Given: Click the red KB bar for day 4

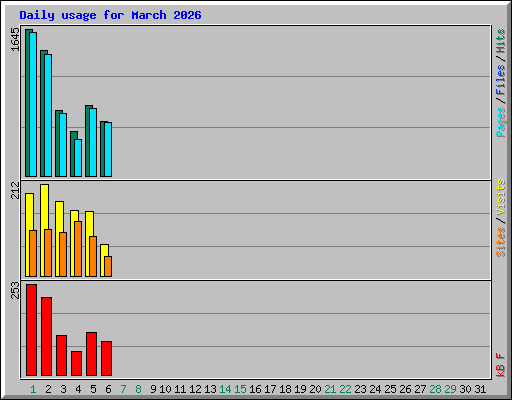Looking at the screenshot, I should pyautogui.click(x=76, y=364).
